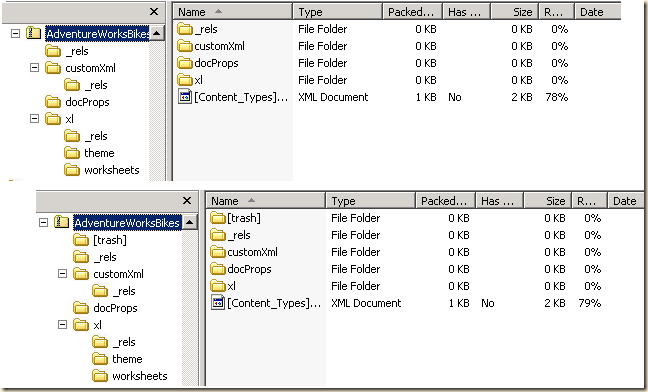Click lower tree scrollbar up arrow
Image resolution: width=648 pixels, height=392 pixels.
click(x=190, y=222)
